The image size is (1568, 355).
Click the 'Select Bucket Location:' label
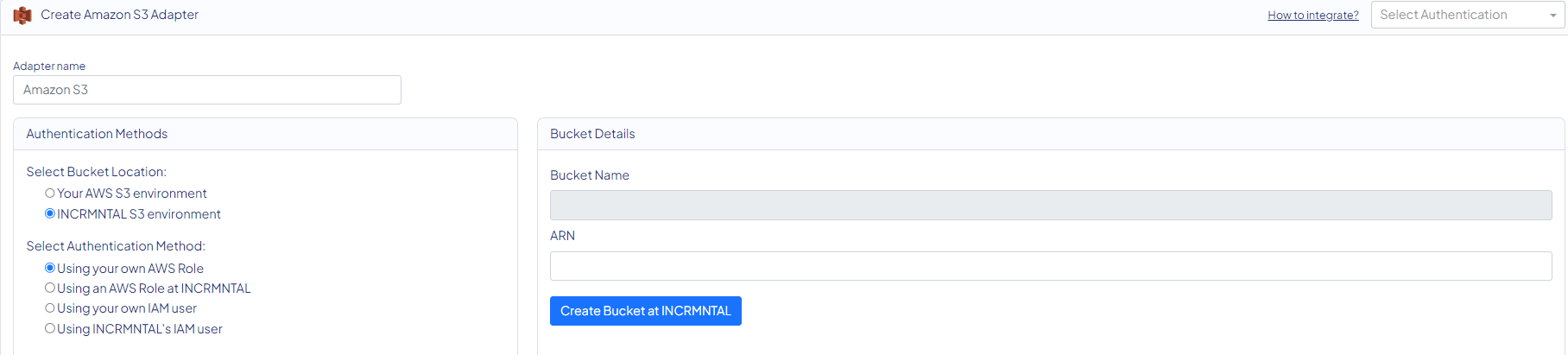click(96, 172)
